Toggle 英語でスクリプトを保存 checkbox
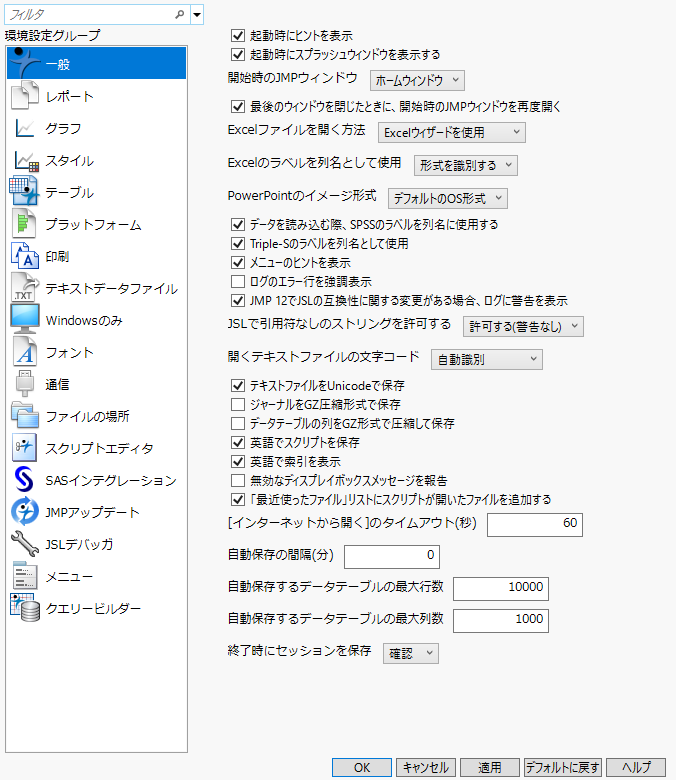Image resolution: width=676 pixels, height=780 pixels. pyautogui.click(x=238, y=442)
